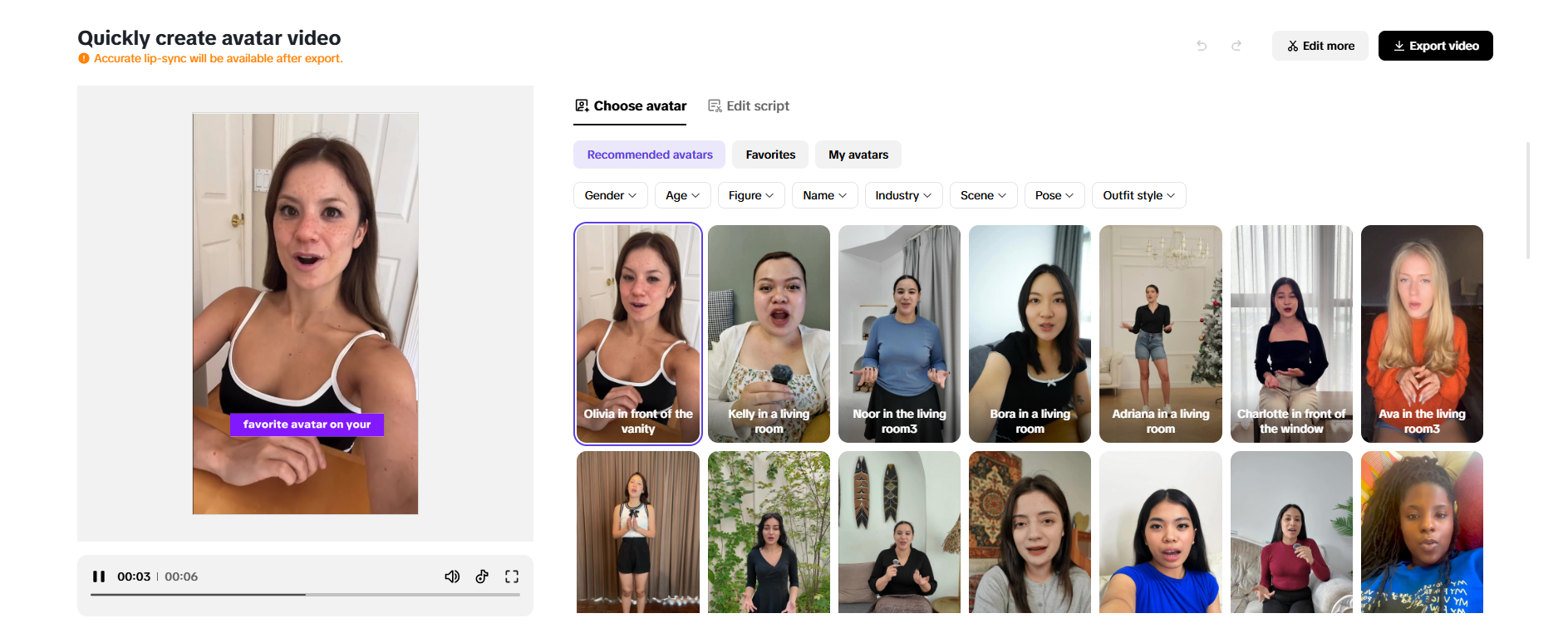Pause the avatar video preview

(x=99, y=577)
